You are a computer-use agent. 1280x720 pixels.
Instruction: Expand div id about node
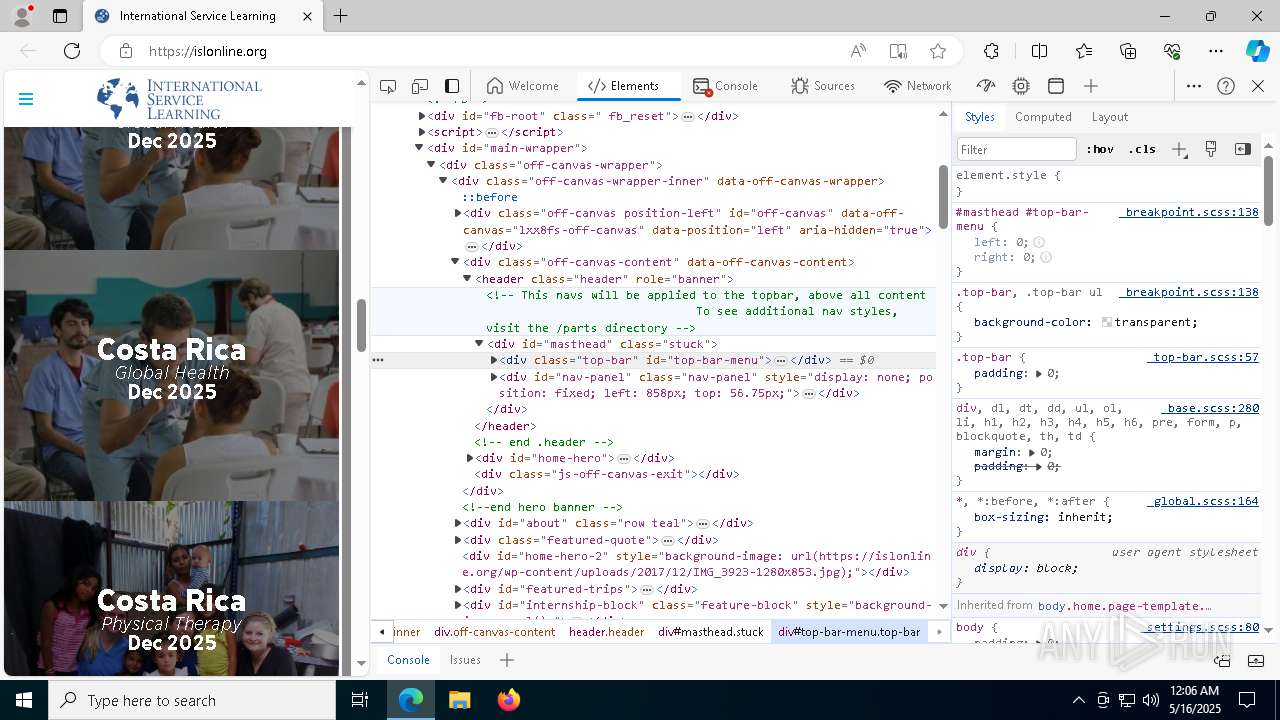point(458,523)
